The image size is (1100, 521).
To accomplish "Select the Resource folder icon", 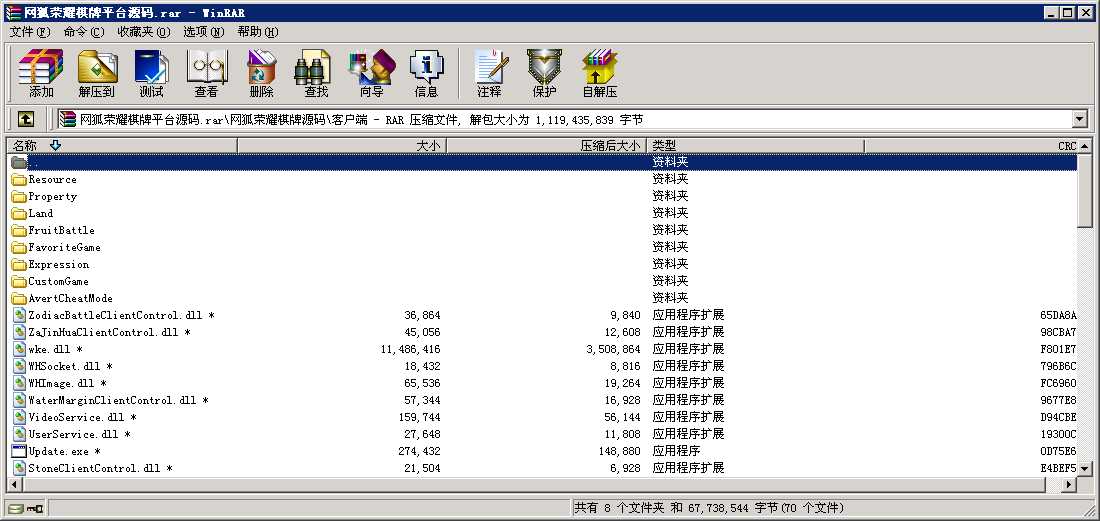I will (19, 180).
